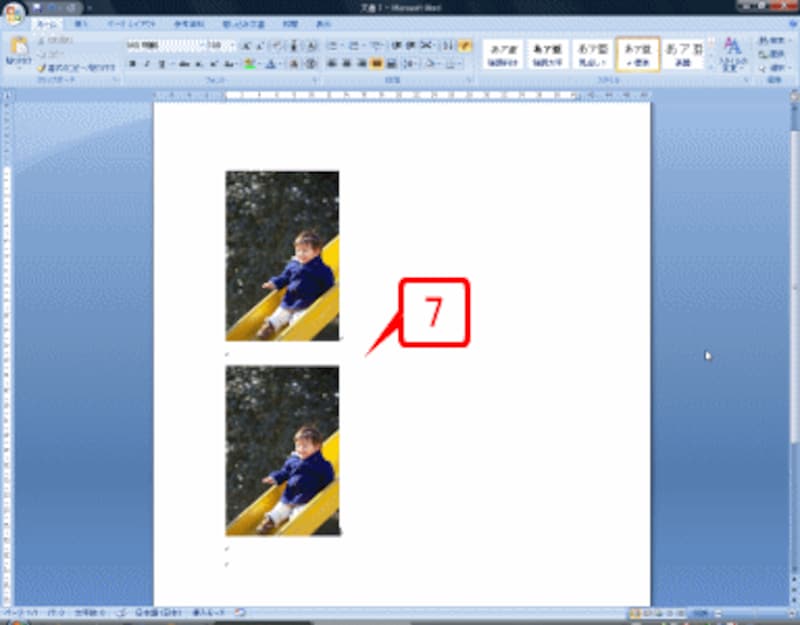Shrink the font size
The width and height of the screenshot is (800, 625).
click(260, 46)
